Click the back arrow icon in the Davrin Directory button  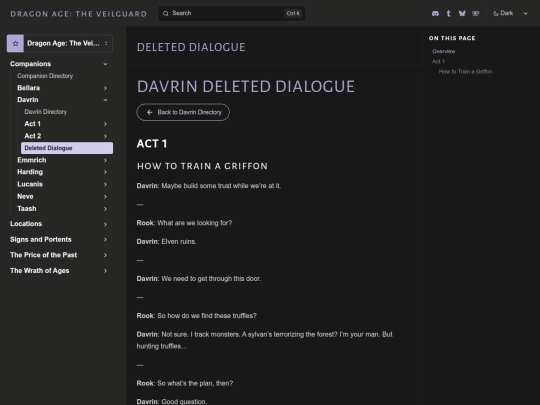149,112
